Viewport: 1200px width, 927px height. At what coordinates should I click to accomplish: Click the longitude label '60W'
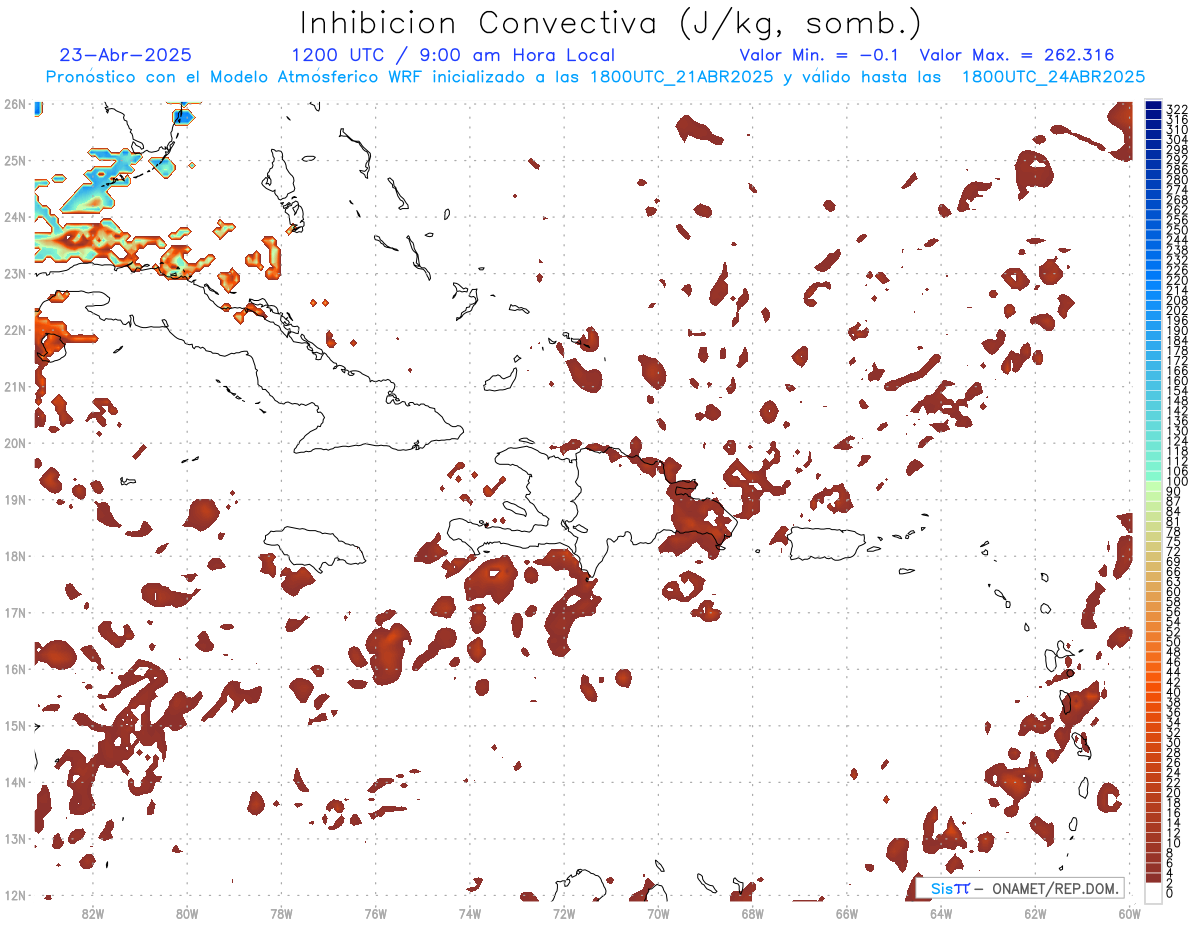click(1129, 913)
